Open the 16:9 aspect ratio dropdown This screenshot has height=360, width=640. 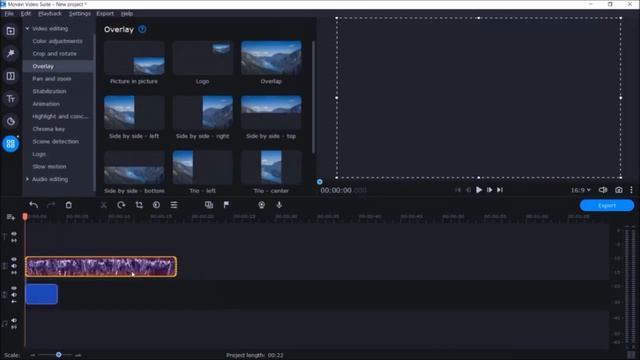coord(580,190)
